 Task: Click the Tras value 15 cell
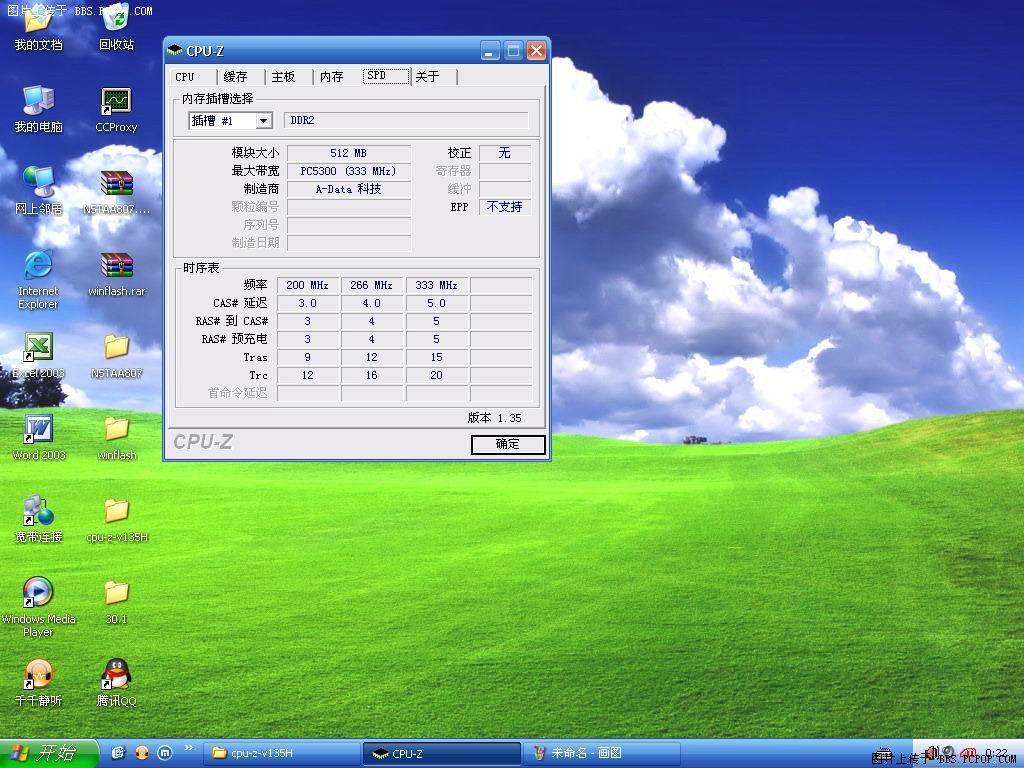click(436, 357)
